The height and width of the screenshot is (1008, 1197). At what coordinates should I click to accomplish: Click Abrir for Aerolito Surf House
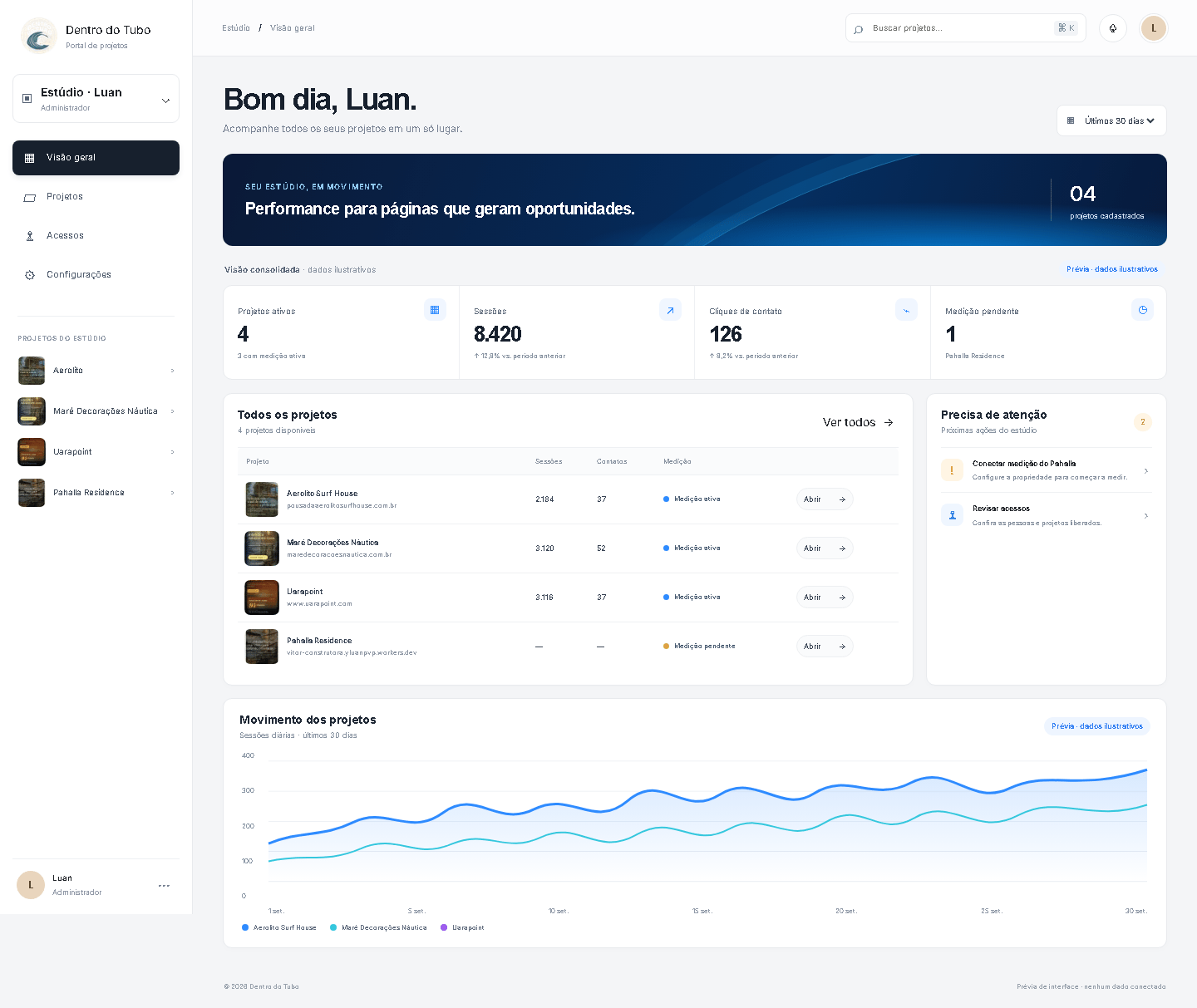(825, 499)
